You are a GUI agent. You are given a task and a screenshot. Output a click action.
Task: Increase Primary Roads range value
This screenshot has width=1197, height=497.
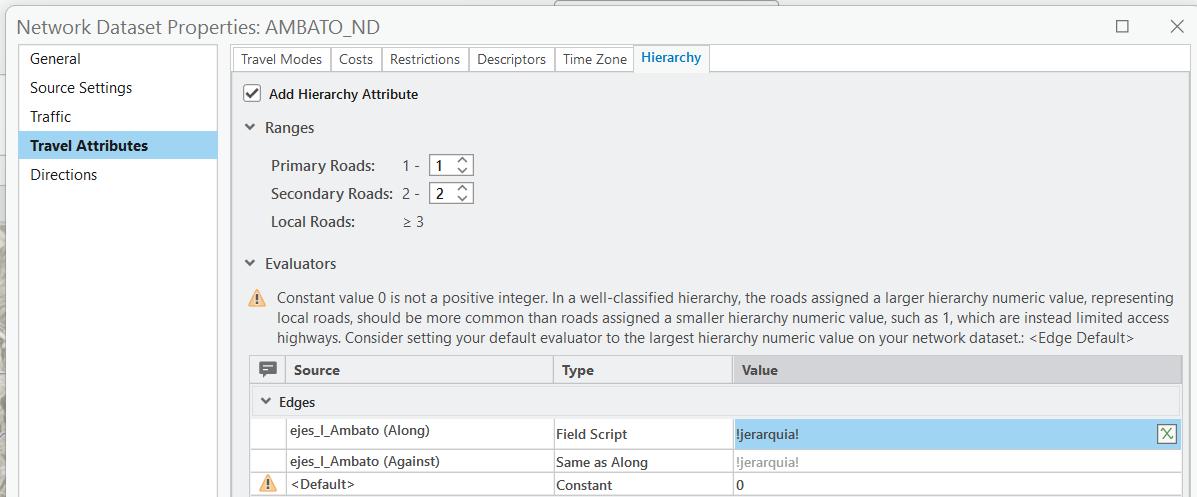coord(463,161)
